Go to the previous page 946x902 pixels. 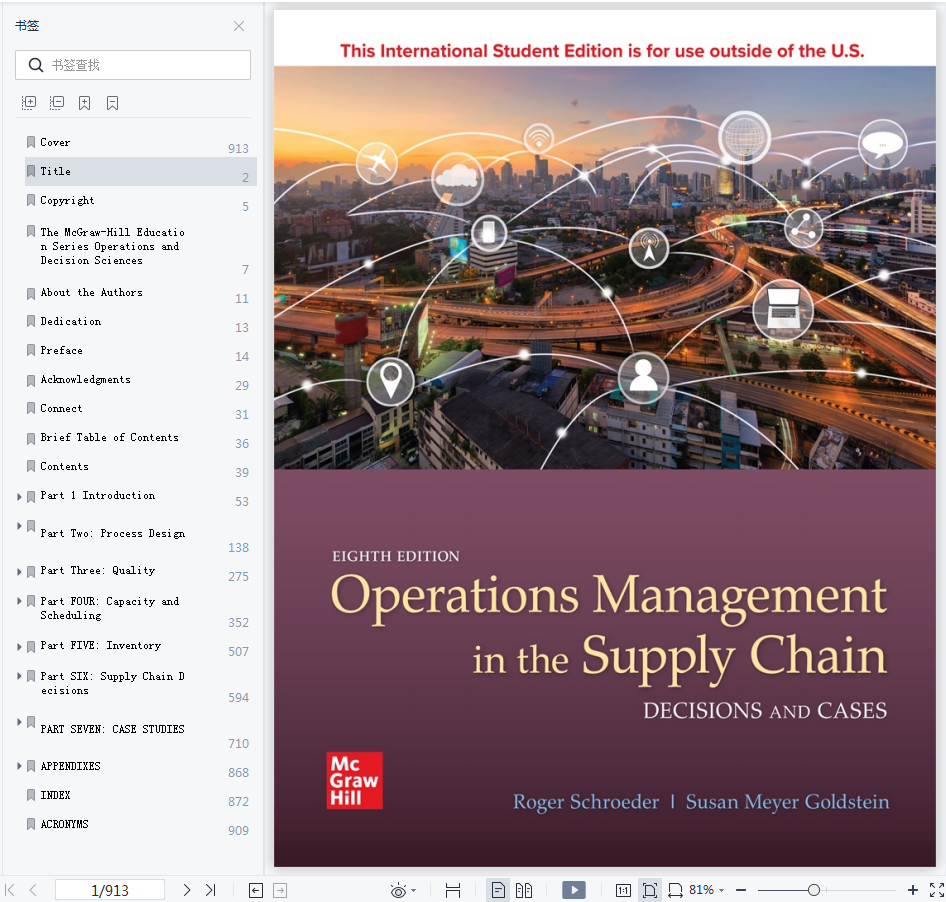pyautogui.click(x=33, y=890)
